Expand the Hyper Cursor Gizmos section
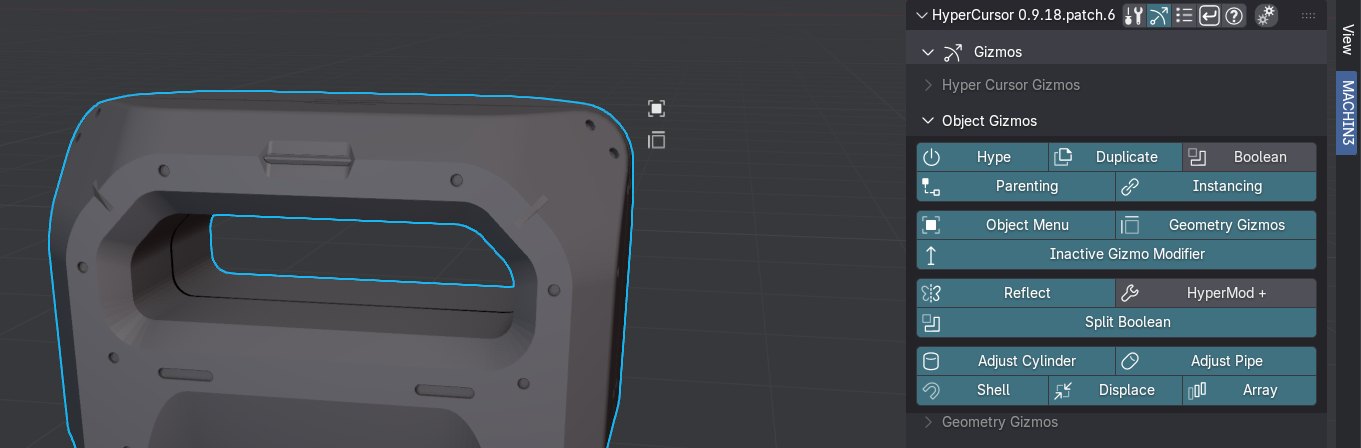The height and width of the screenshot is (448, 1361). (1010, 85)
